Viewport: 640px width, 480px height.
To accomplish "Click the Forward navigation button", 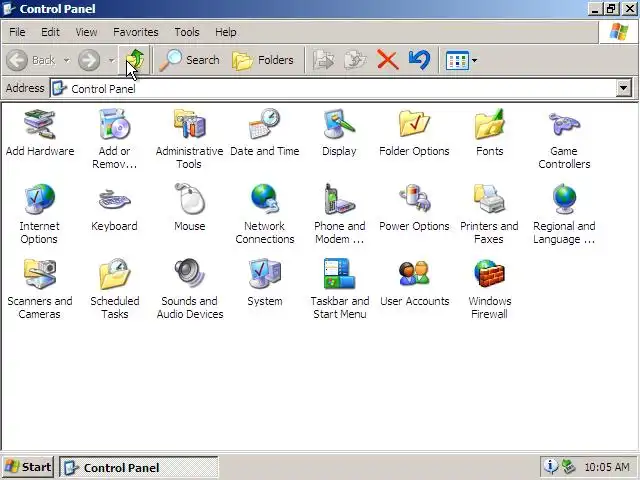I will (x=89, y=60).
